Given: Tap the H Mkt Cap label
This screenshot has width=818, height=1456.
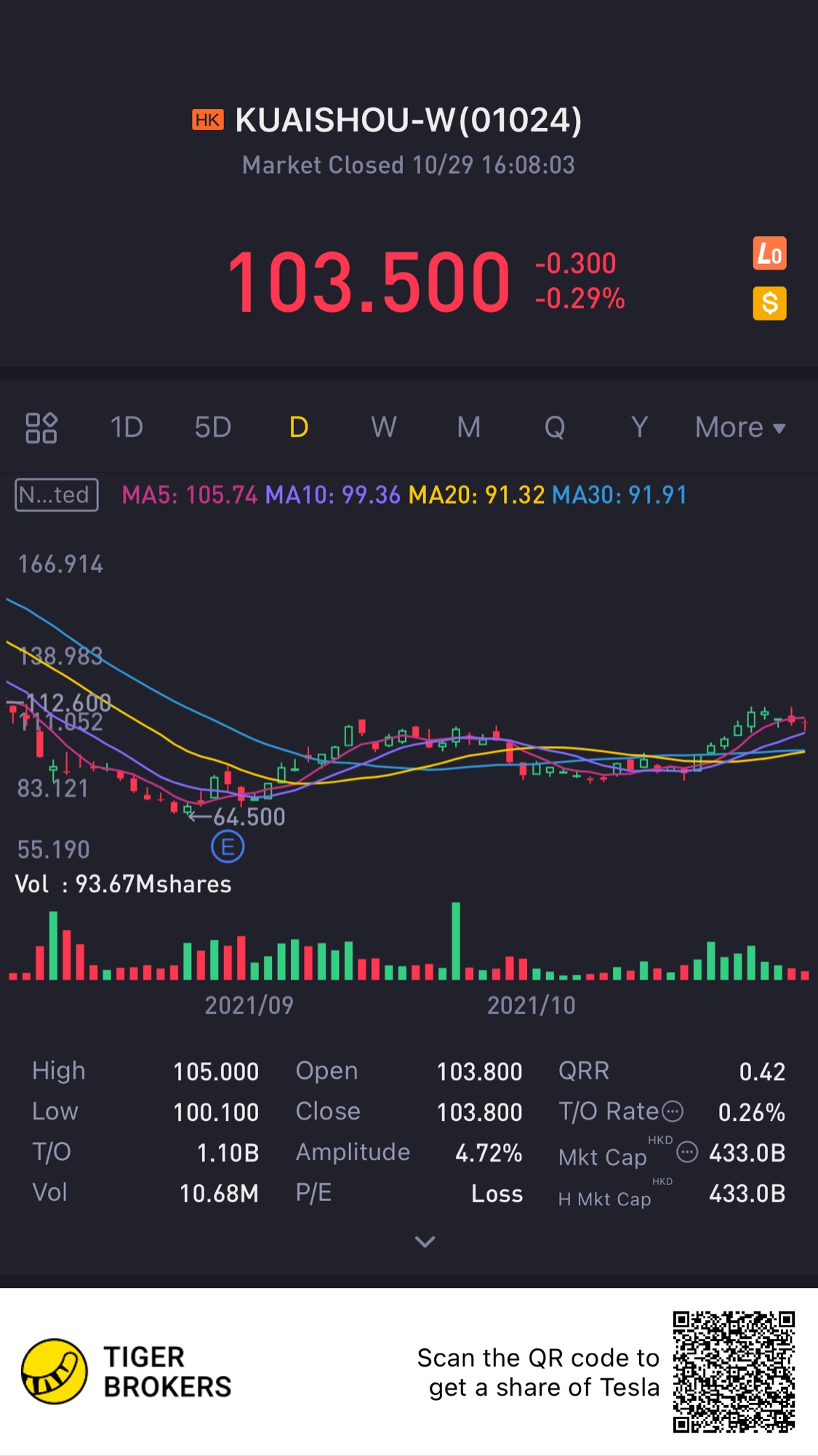Looking at the screenshot, I should click(x=605, y=1199).
